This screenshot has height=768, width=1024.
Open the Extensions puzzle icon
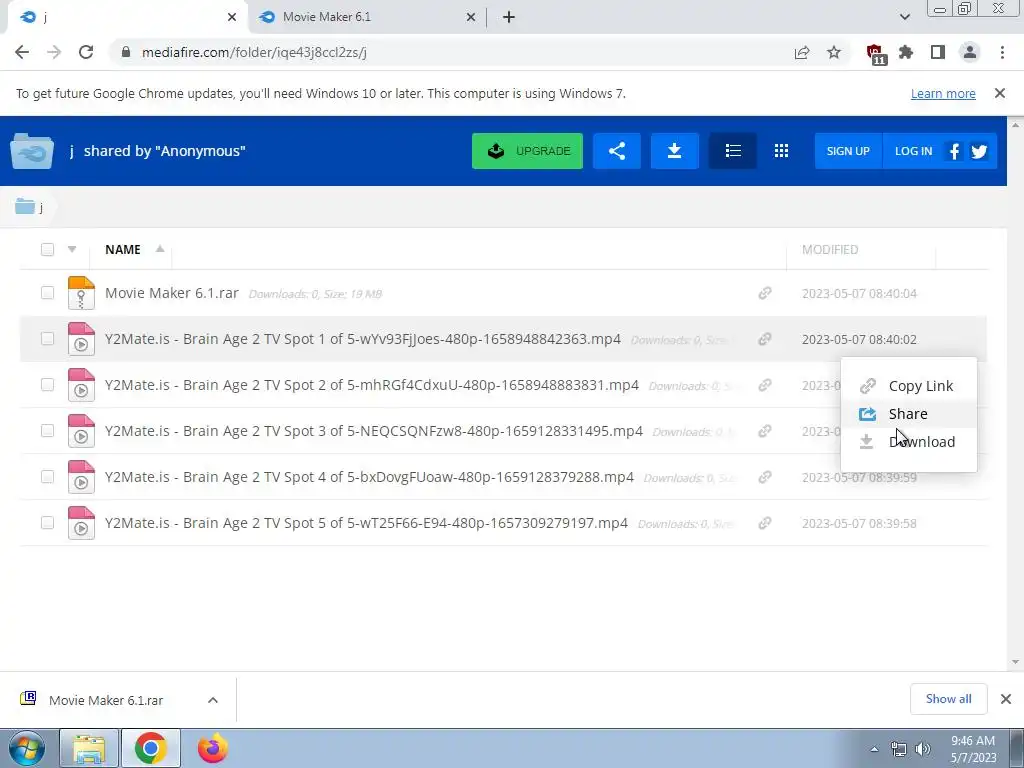906,52
